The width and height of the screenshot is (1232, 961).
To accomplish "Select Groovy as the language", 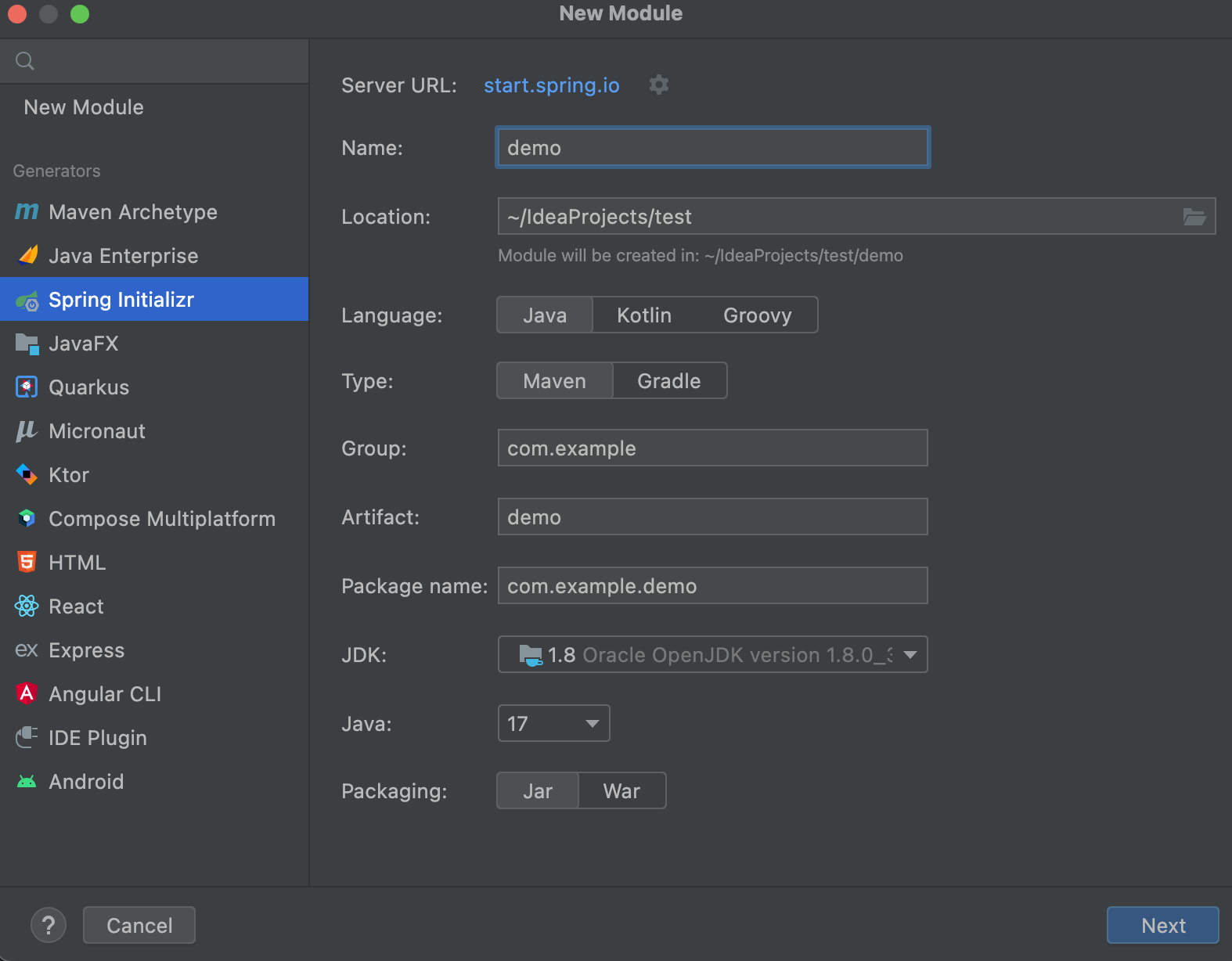I will tap(758, 315).
